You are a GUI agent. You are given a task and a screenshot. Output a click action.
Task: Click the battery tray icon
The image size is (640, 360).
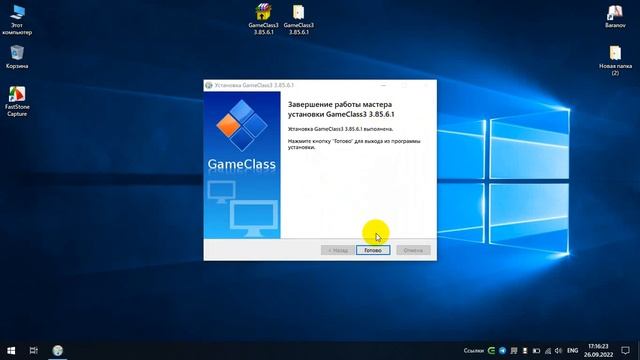tap(536, 351)
